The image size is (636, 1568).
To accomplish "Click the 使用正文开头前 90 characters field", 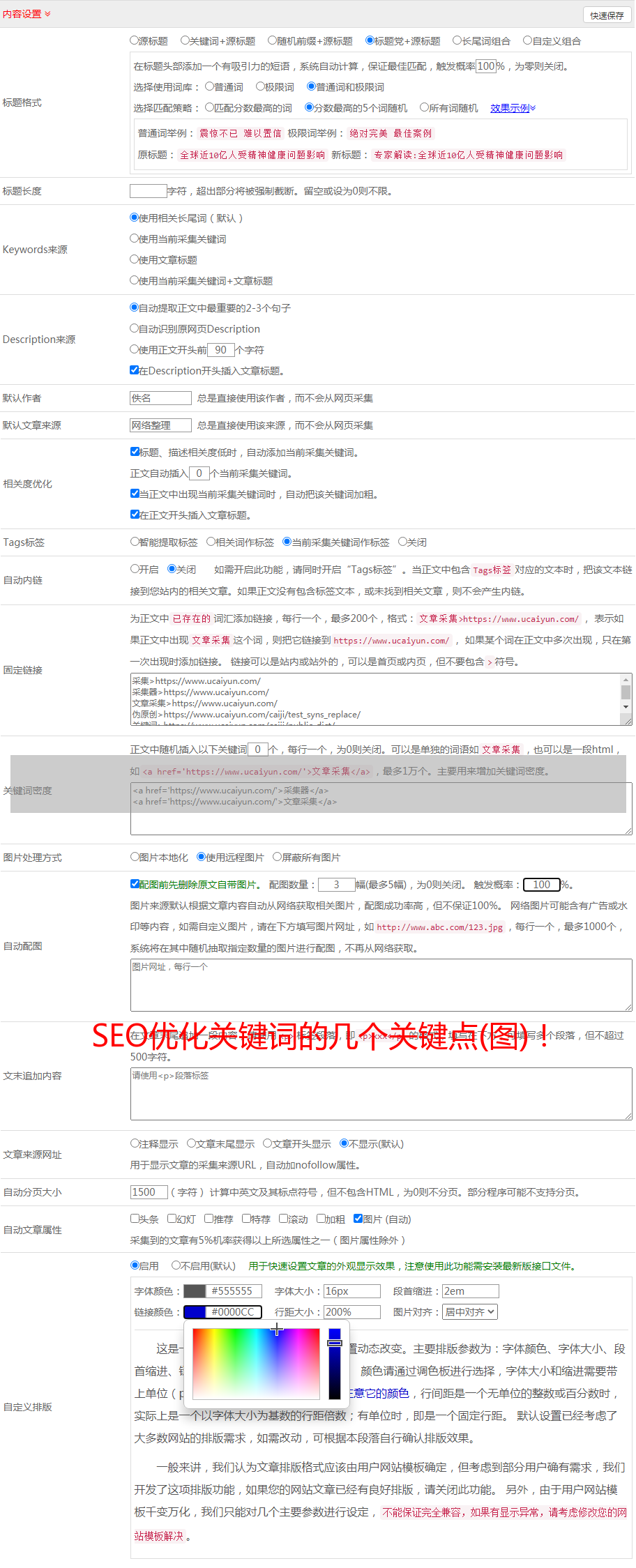I will tap(221, 350).
